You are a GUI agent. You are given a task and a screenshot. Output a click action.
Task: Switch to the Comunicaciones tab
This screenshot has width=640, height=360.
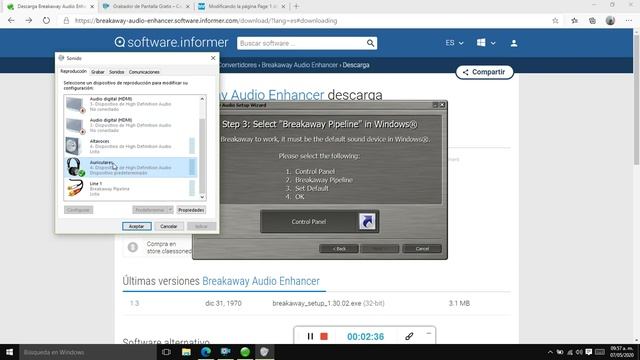coord(144,72)
